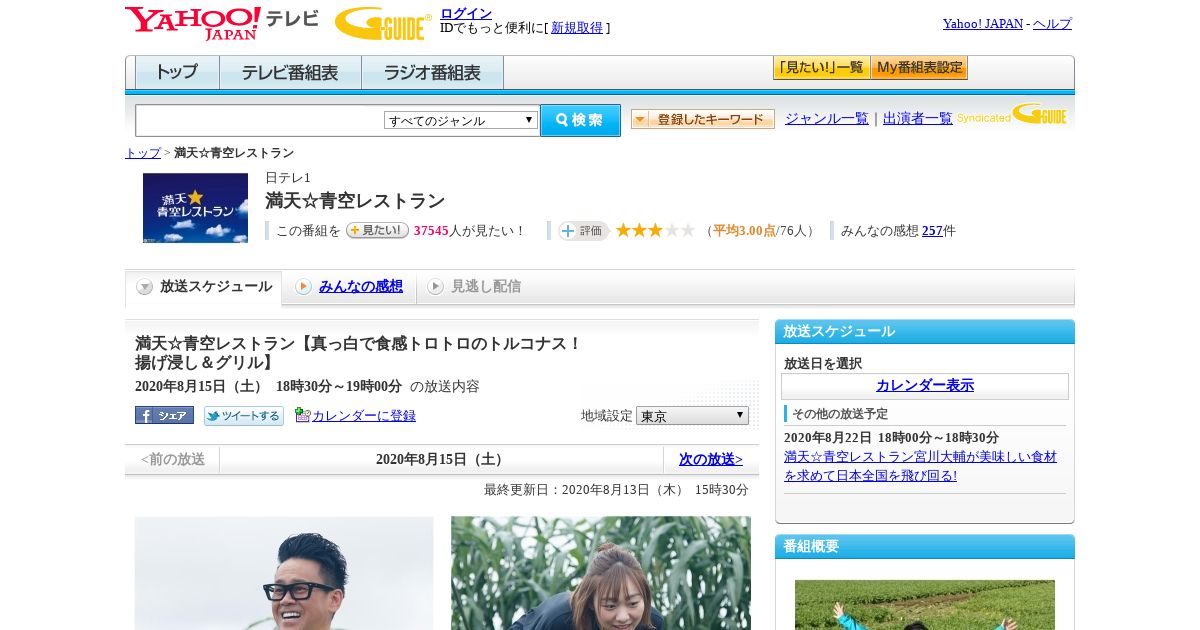Click the G-GUIDE logo in header
Image resolution: width=1200 pixels, height=630 pixels.
(383, 23)
